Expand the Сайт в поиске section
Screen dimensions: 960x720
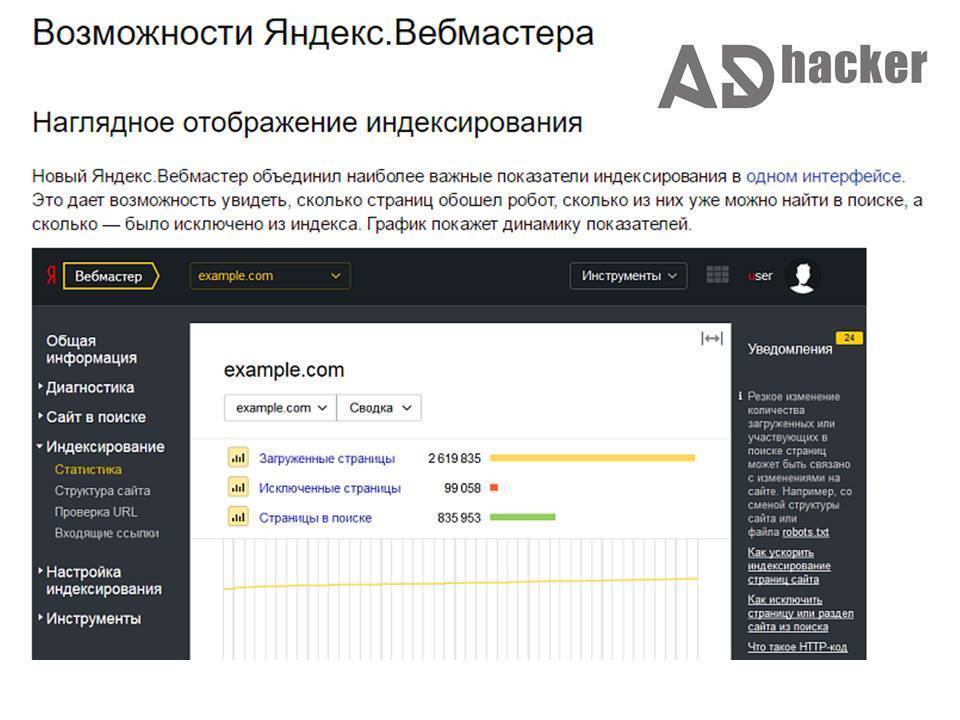[x=96, y=417]
